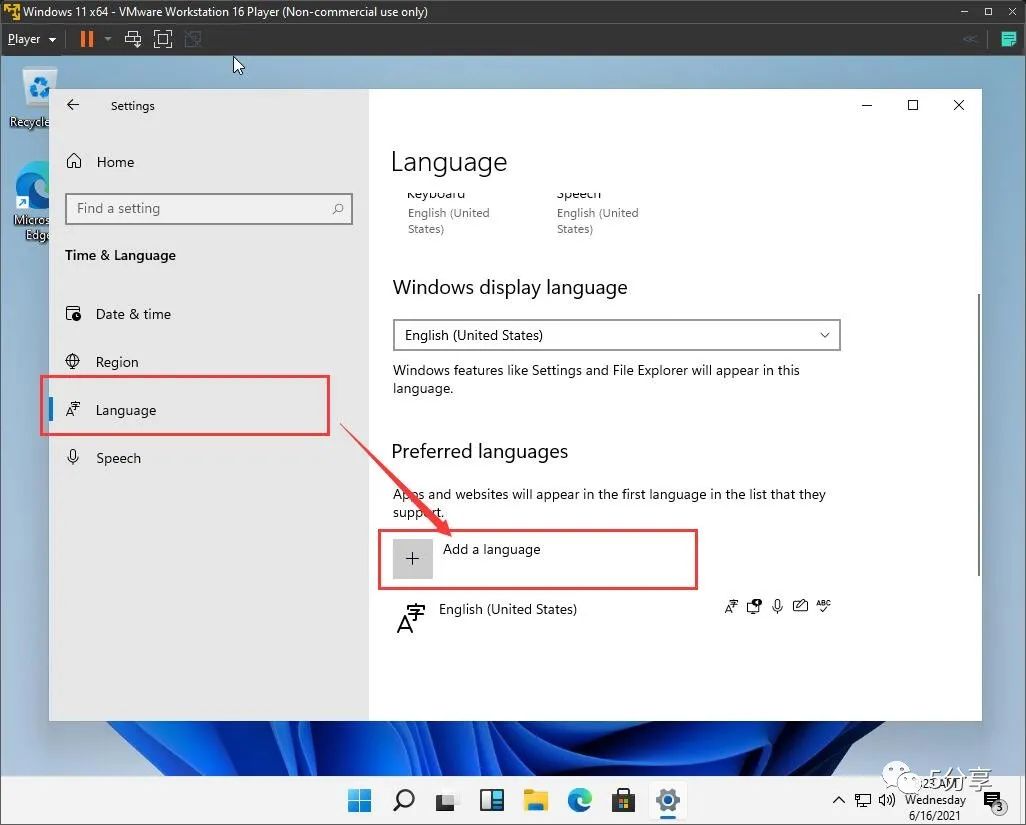Click the Keyboard English (United States) tile
1026x825 pixels.
[448, 214]
